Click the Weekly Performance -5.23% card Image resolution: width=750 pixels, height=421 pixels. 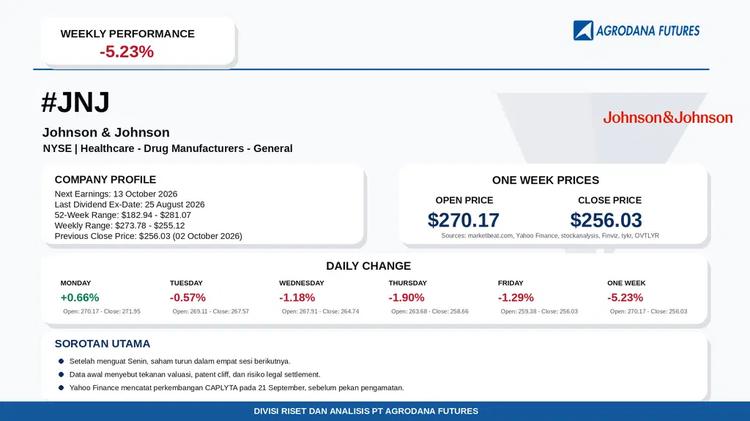pos(138,42)
